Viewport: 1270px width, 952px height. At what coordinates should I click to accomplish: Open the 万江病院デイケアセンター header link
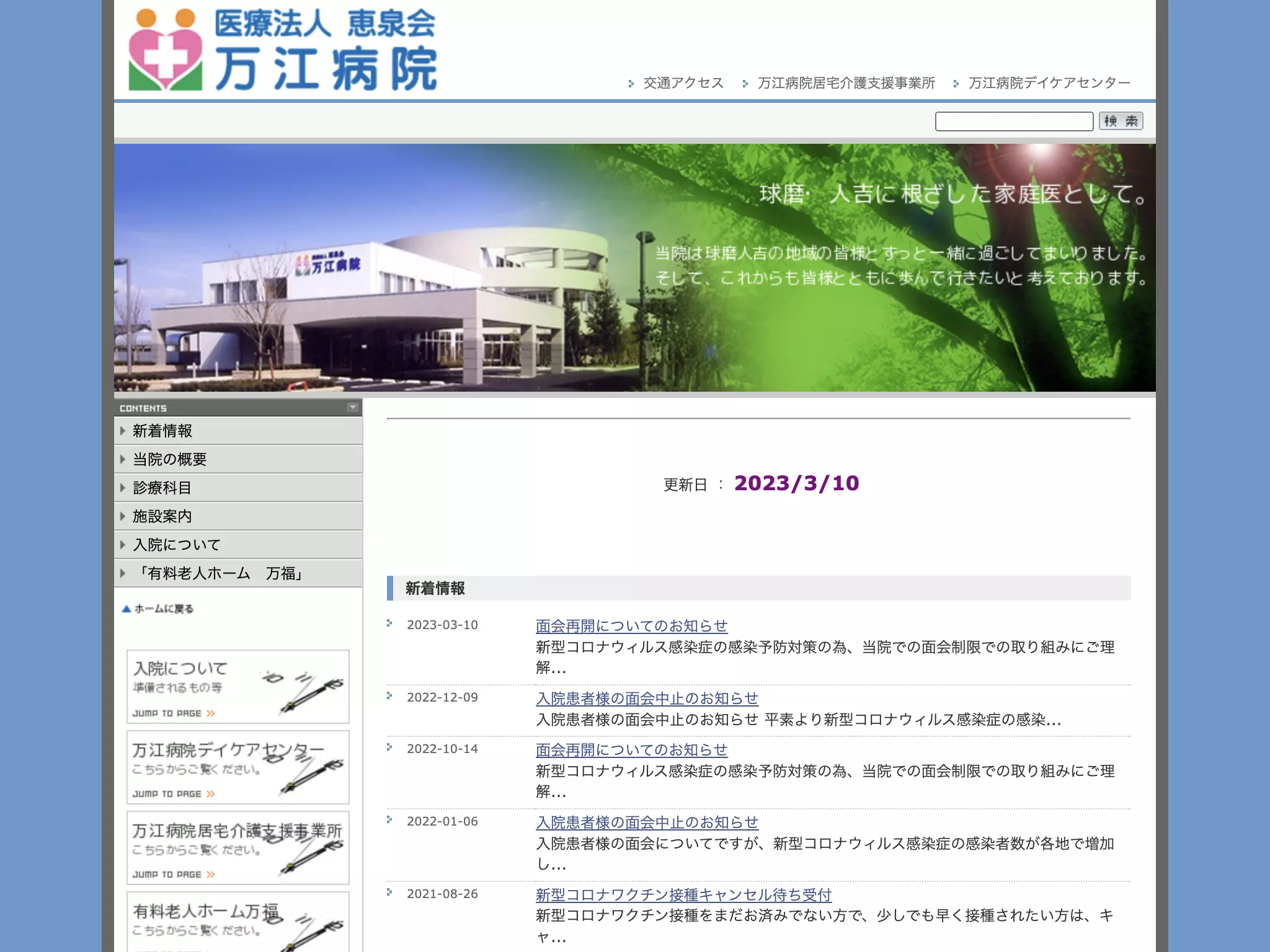[1049, 83]
